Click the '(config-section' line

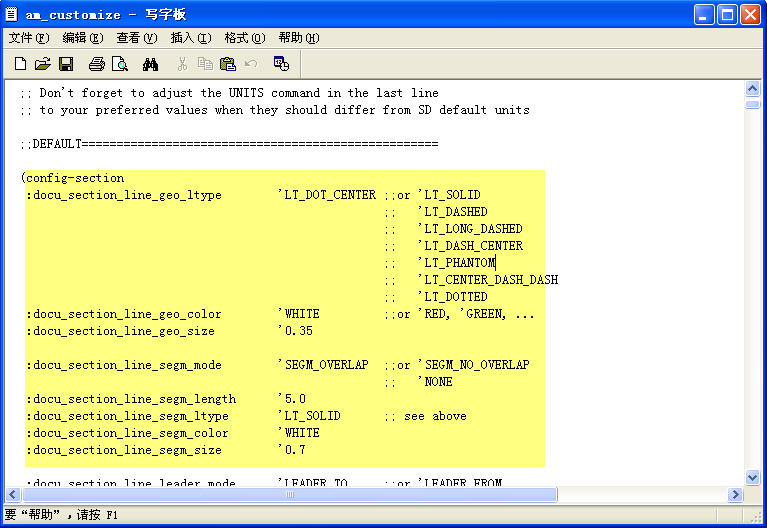72,178
